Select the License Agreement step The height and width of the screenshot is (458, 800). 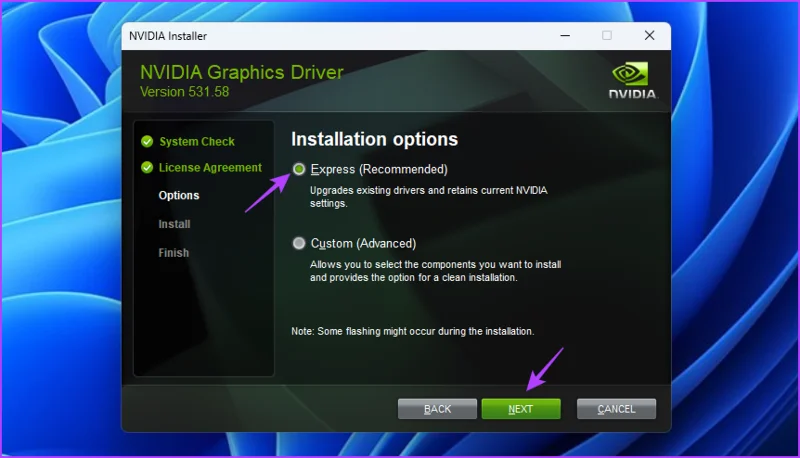[x=210, y=167]
